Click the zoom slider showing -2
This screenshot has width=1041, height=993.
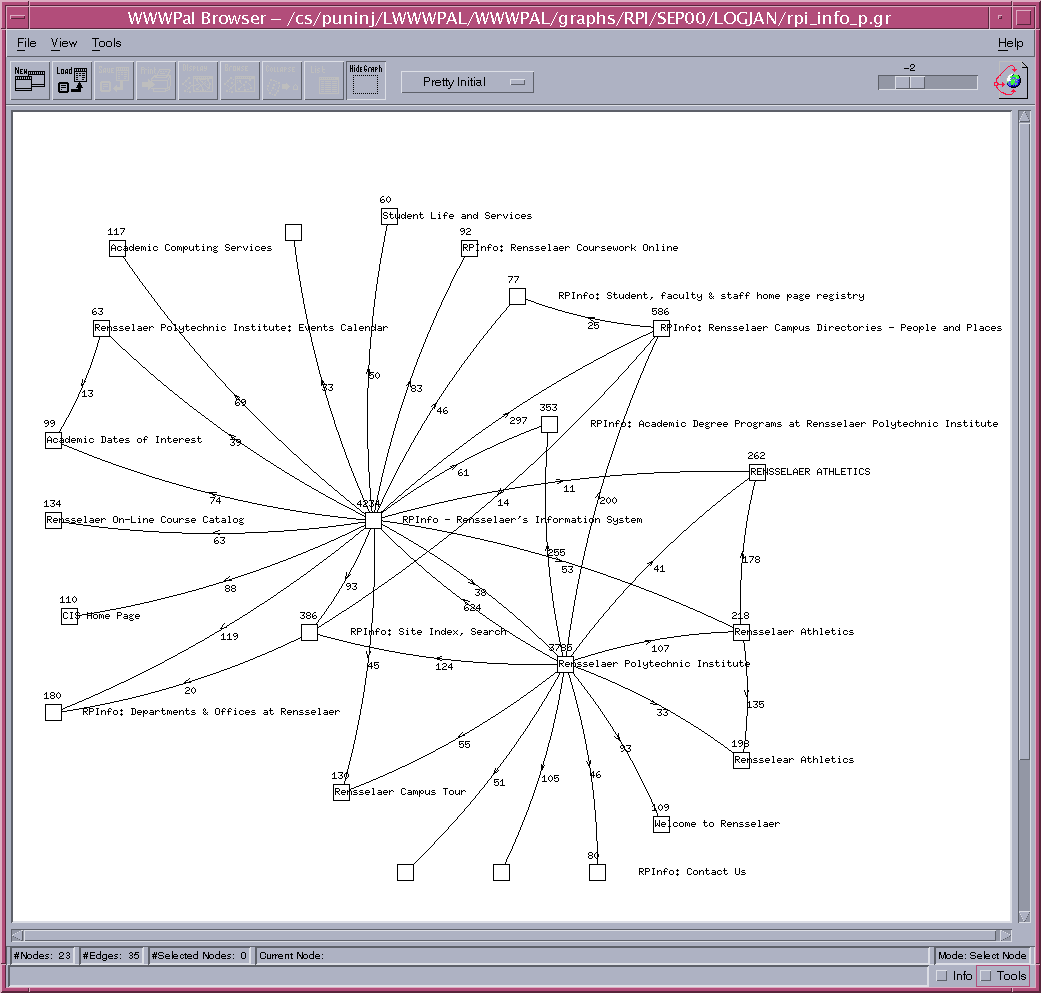tap(927, 82)
